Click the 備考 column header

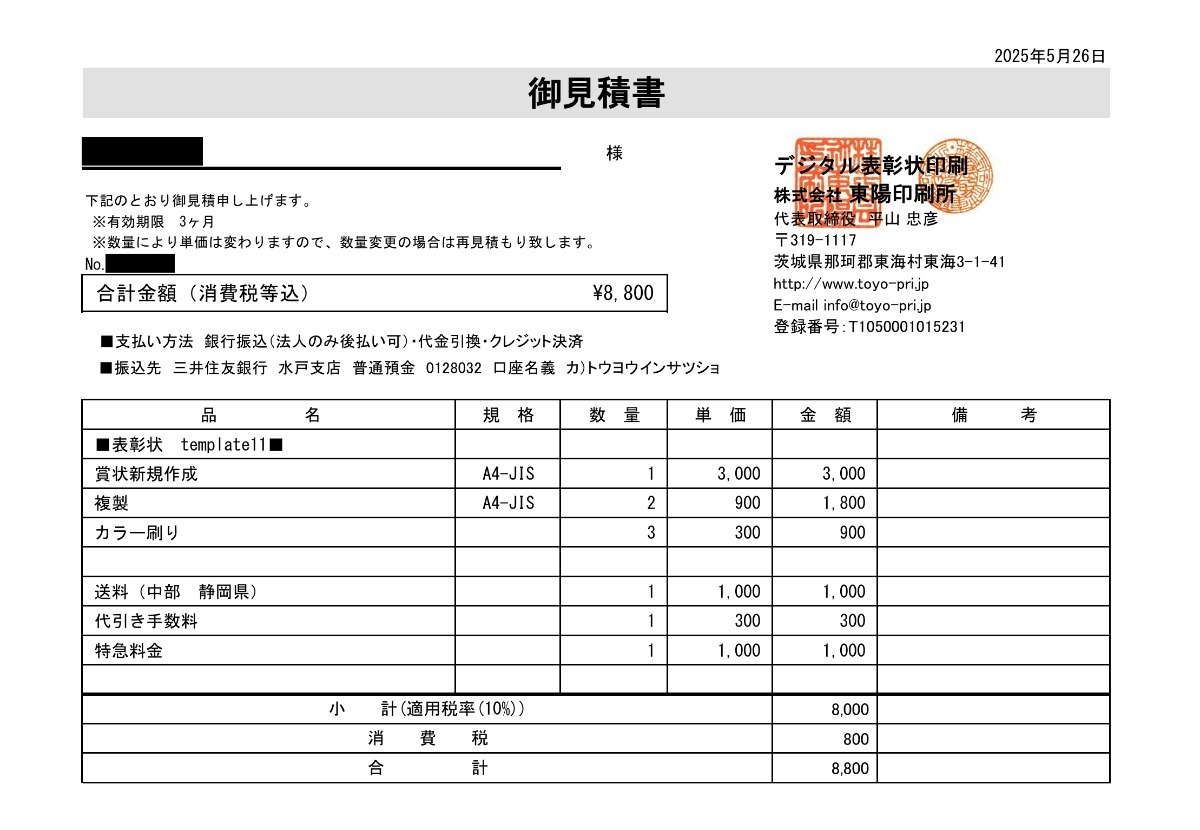[994, 415]
